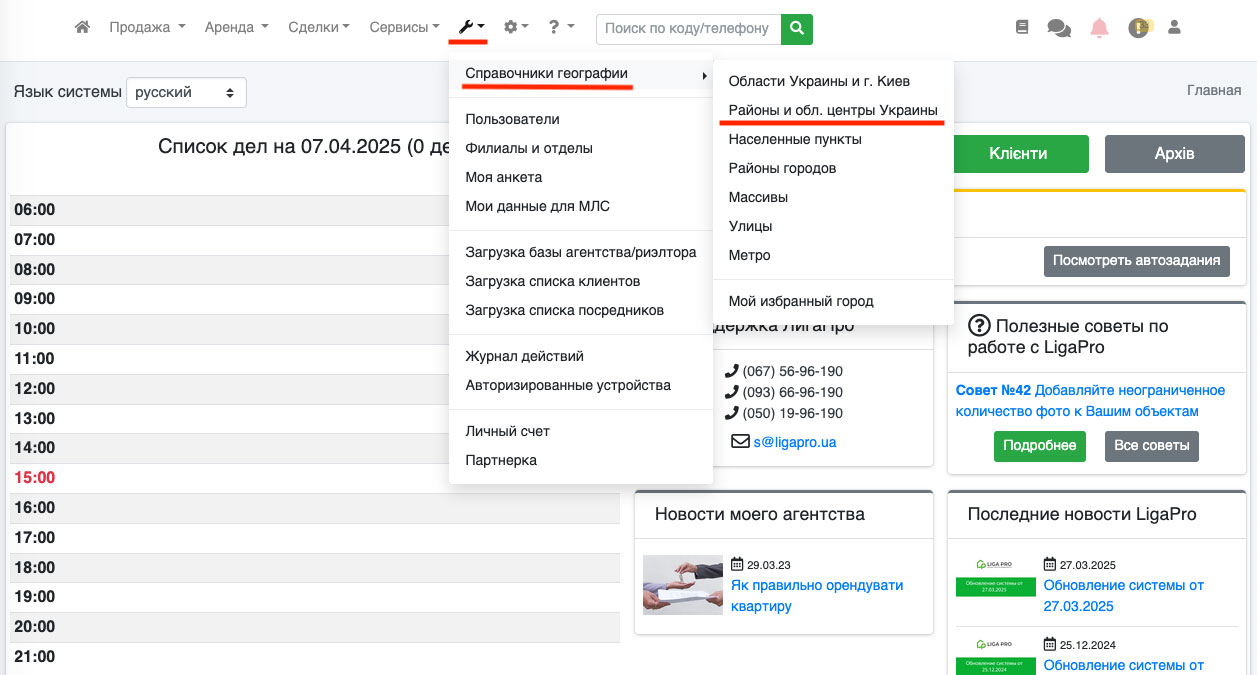Click the home icon in navbar
Screen dimensions: 1257x675
(x=83, y=28)
